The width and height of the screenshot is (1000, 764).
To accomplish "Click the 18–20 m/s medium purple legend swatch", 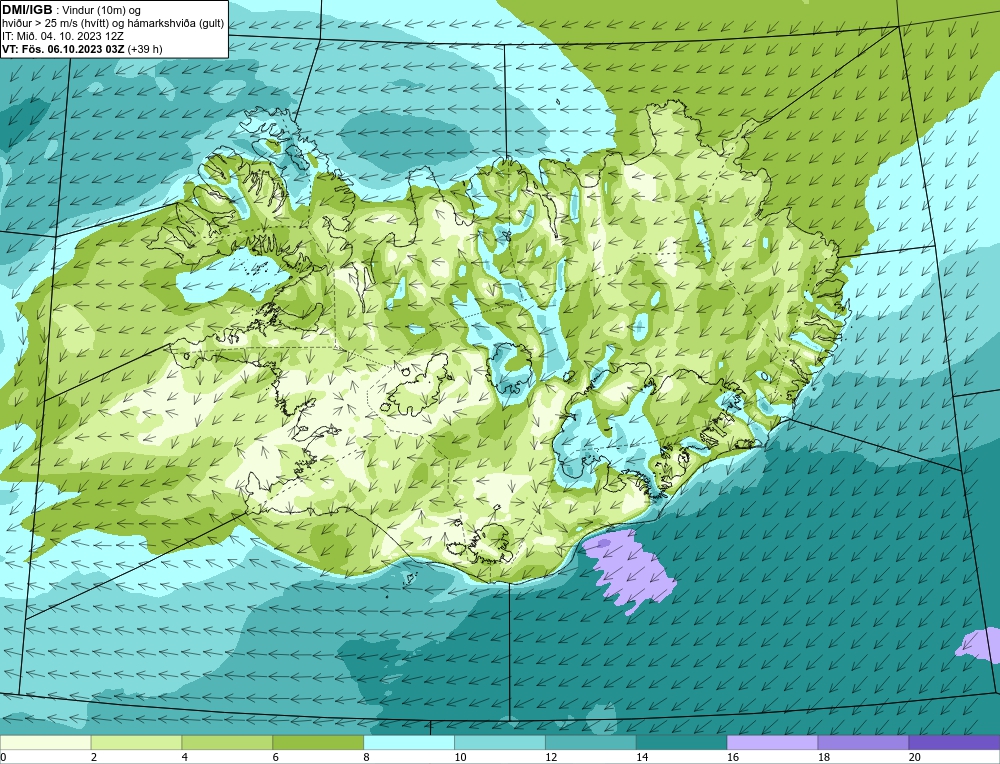I will point(863,743).
